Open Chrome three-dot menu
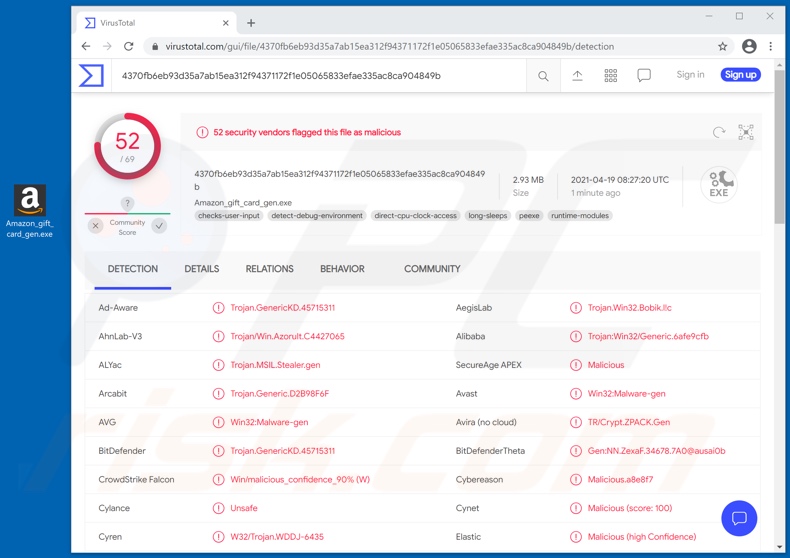 click(770, 46)
